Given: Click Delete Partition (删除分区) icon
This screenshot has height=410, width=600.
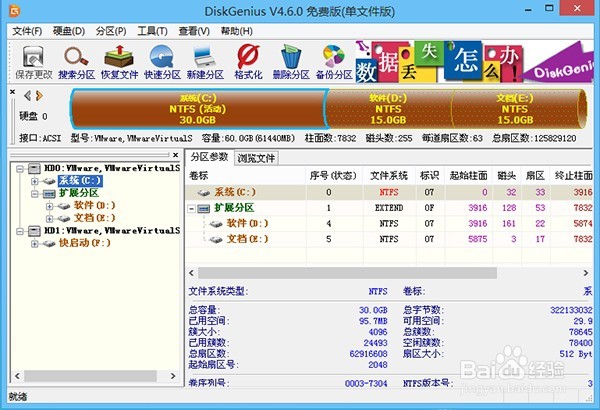Looking at the screenshot, I should click(x=291, y=62).
